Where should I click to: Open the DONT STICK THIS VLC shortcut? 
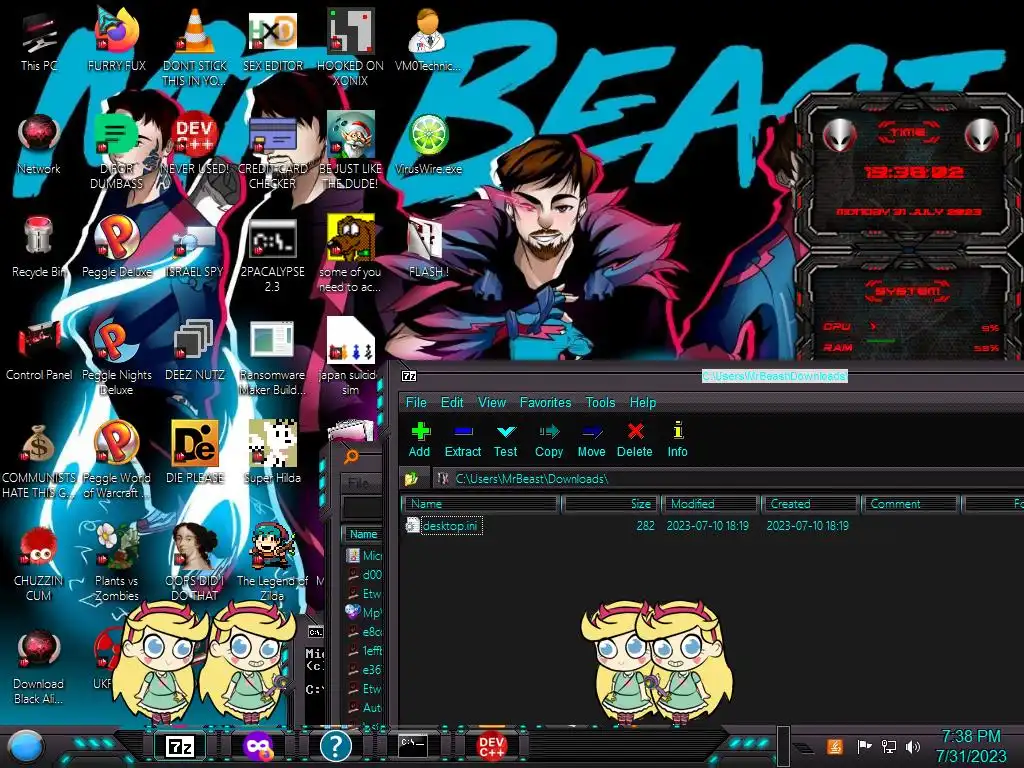point(195,47)
